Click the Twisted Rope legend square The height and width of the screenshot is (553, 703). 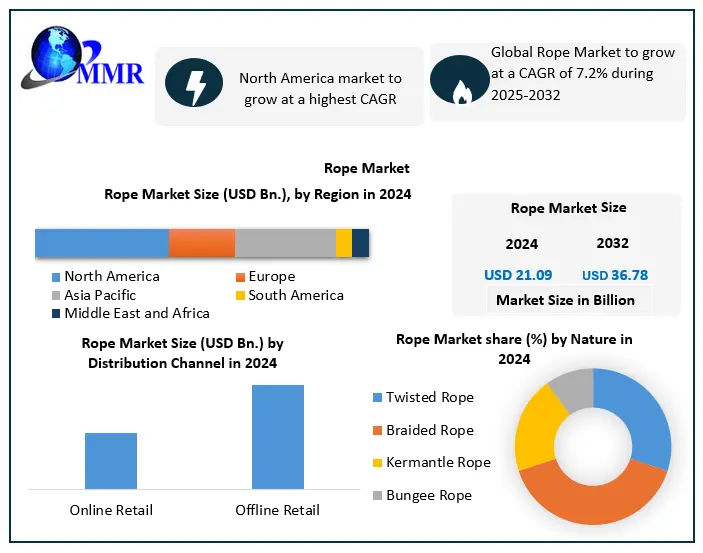click(377, 398)
